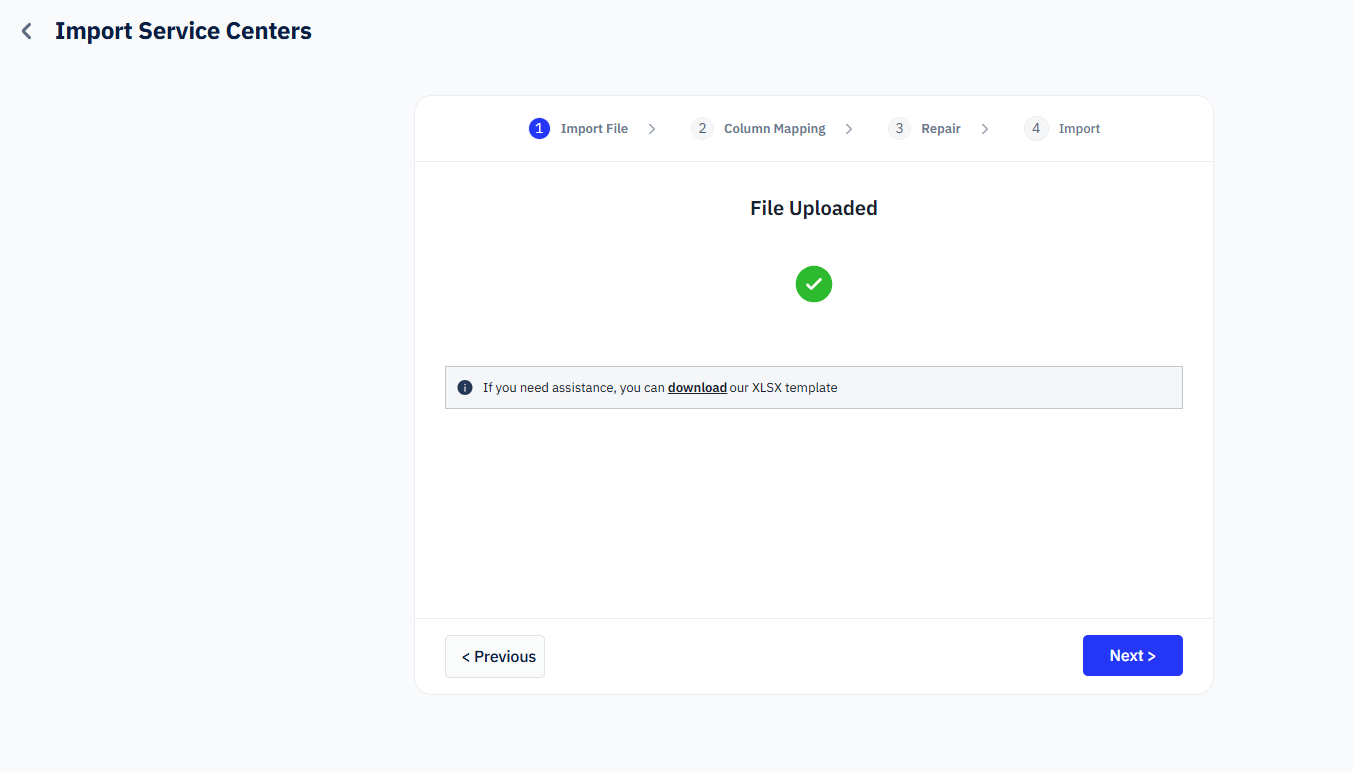Click the info icon in the assistance banner
The image size is (1353, 772).
[465, 388]
